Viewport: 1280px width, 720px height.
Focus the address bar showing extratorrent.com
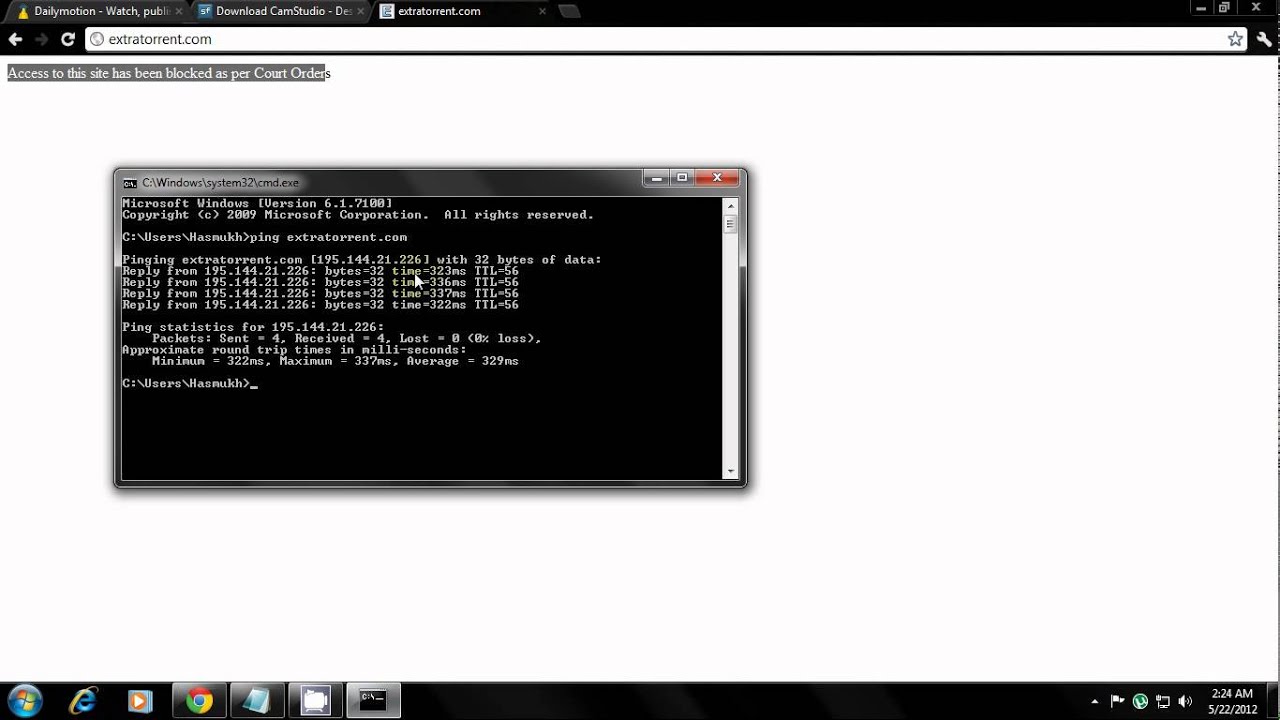(665, 39)
